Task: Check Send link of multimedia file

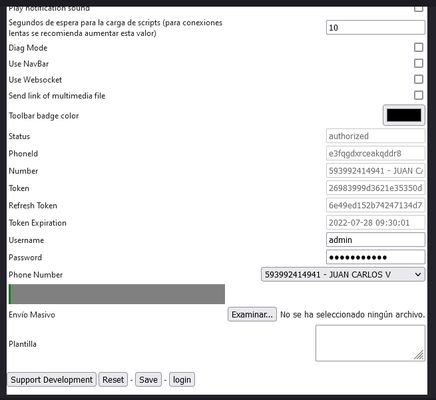Action: tap(418, 95)
